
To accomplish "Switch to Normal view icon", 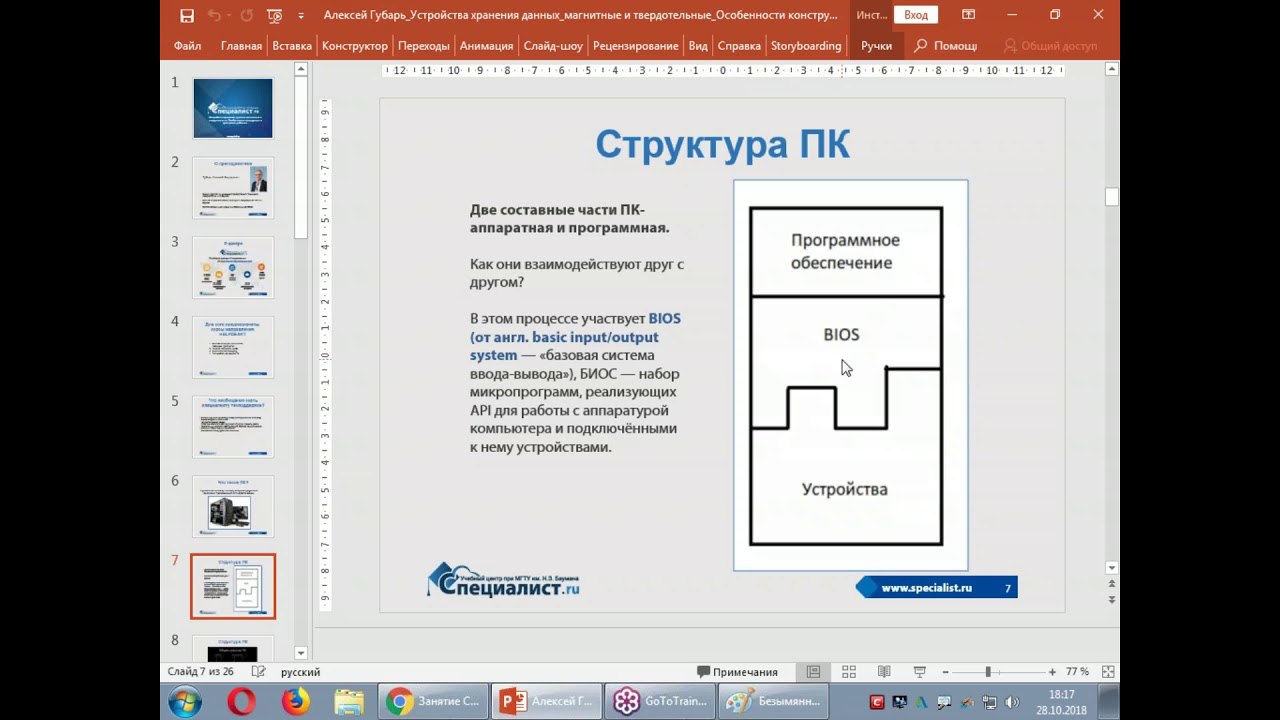I will [814, 672].
